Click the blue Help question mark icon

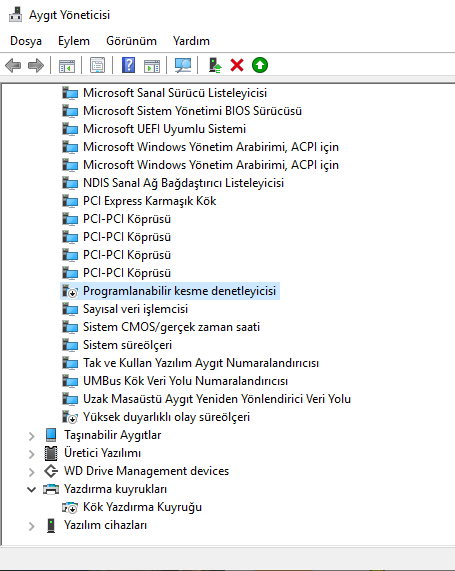[128, 66]
